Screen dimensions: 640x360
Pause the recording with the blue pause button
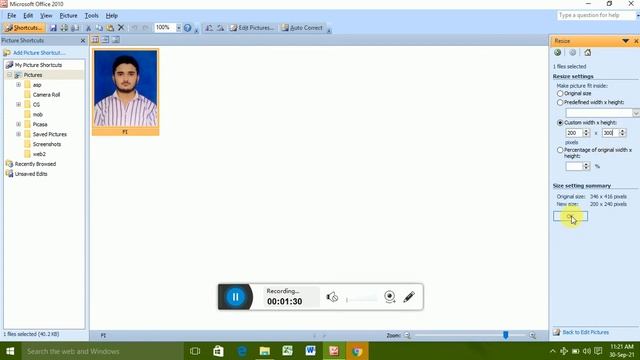pyautogui.click(x=236, y=297)
